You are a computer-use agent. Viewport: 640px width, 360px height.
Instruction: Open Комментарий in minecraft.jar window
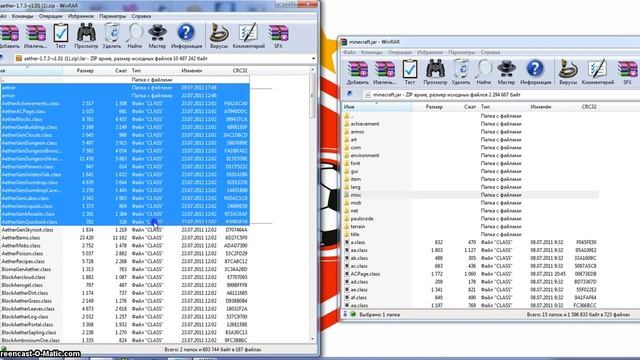pyautogui.click(x=598, y=72)
